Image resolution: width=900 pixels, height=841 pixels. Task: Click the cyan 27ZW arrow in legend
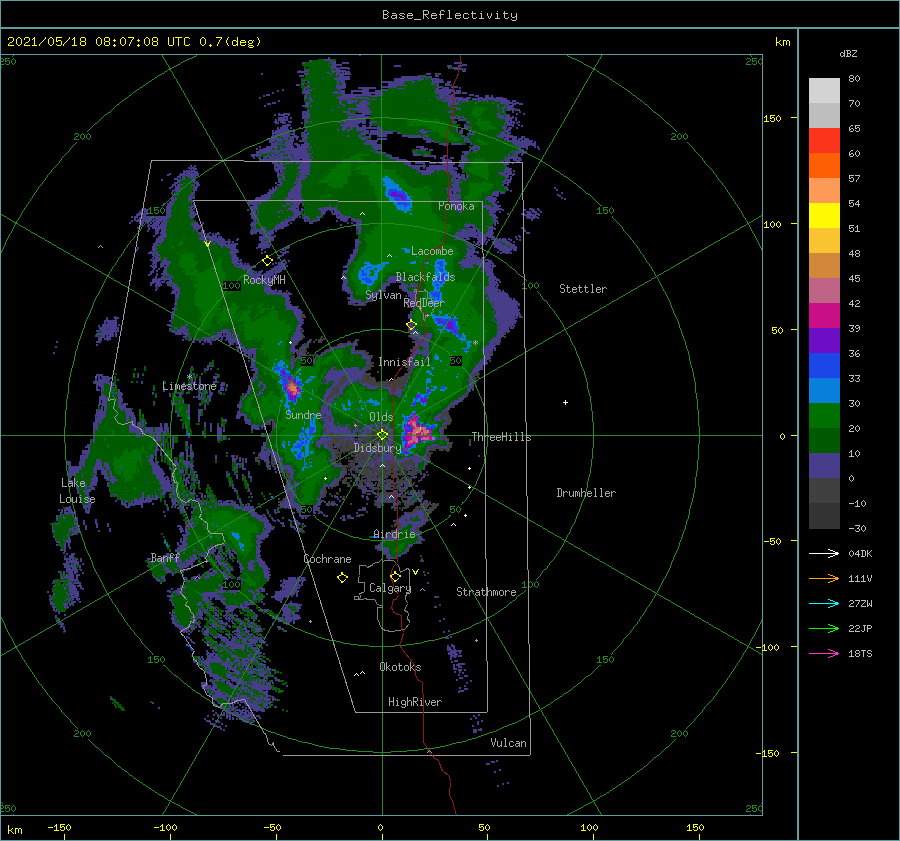pos(824,603)
